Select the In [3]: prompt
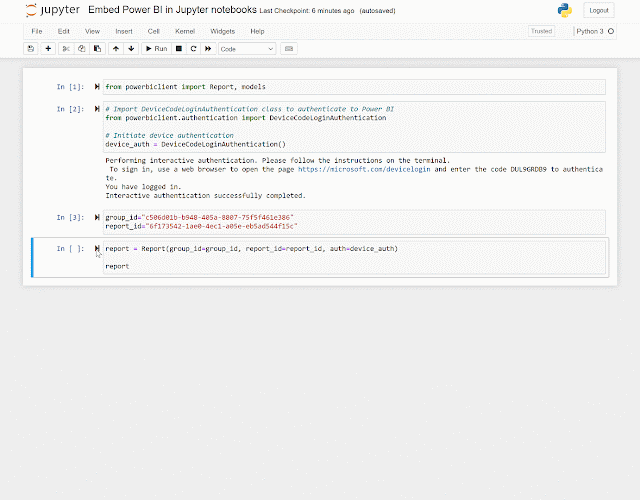Viewport: 640px width, 500px height. point(70,218)
